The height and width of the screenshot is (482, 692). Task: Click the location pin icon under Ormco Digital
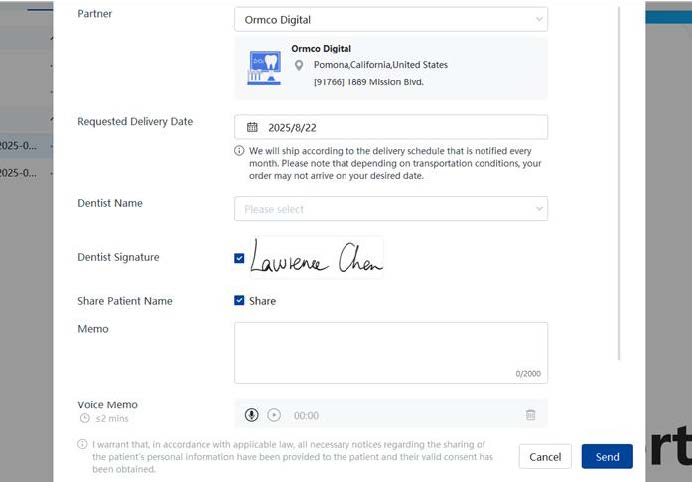tap(300, 65)
